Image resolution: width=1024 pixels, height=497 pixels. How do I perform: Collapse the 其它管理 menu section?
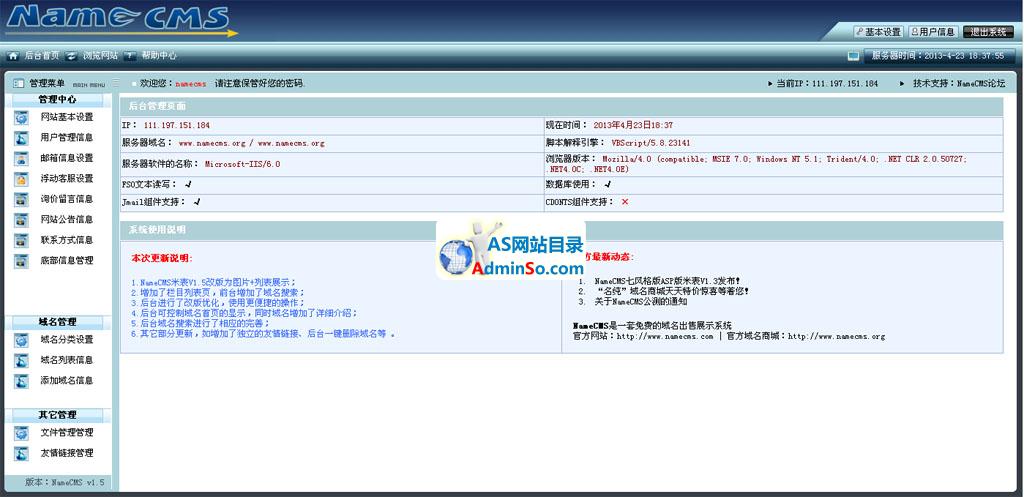pyautogui.click(x=57, y=415)
